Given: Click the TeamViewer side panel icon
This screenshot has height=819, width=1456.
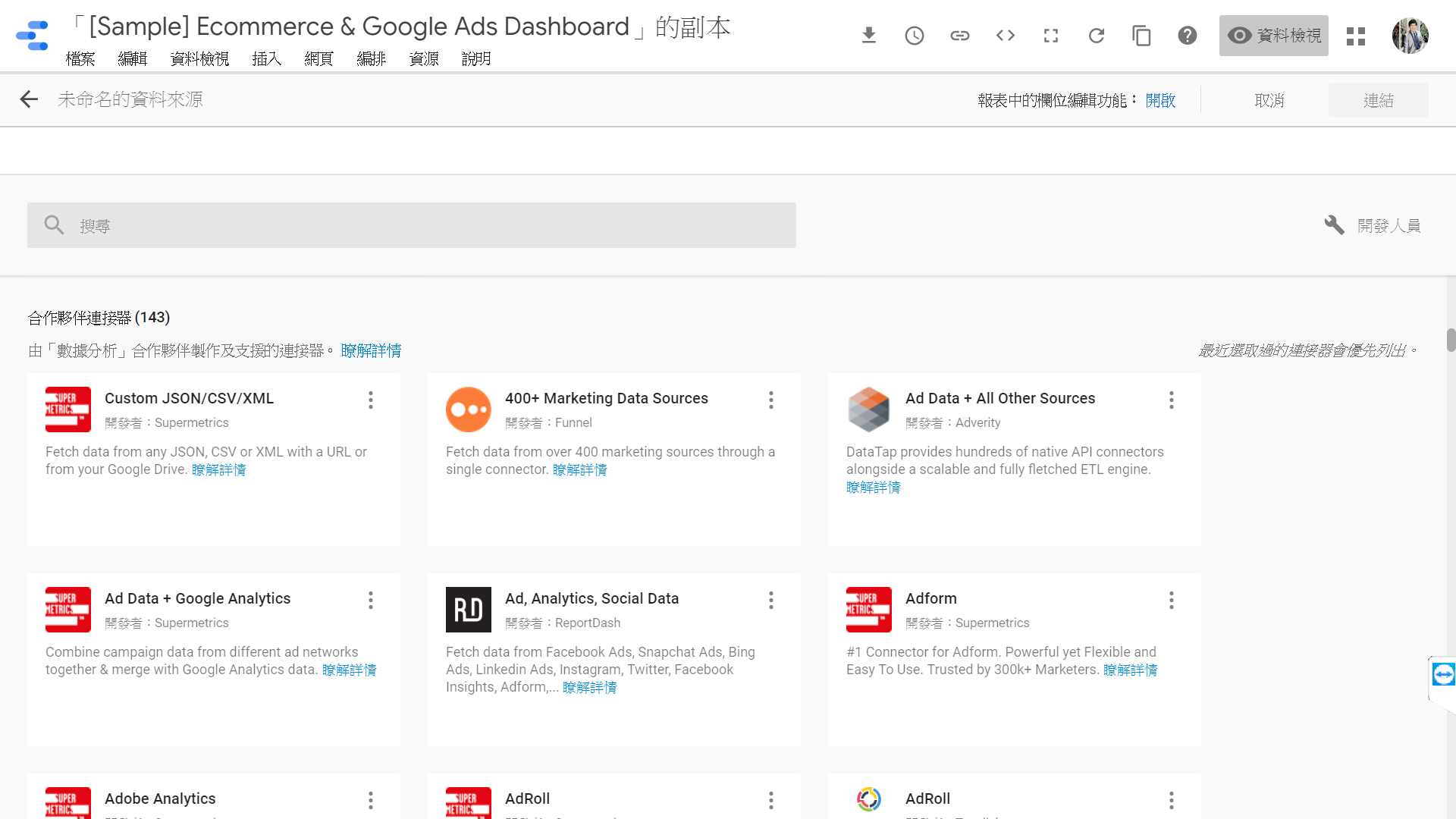Looking at the screenshot, I should (1443, 674).
